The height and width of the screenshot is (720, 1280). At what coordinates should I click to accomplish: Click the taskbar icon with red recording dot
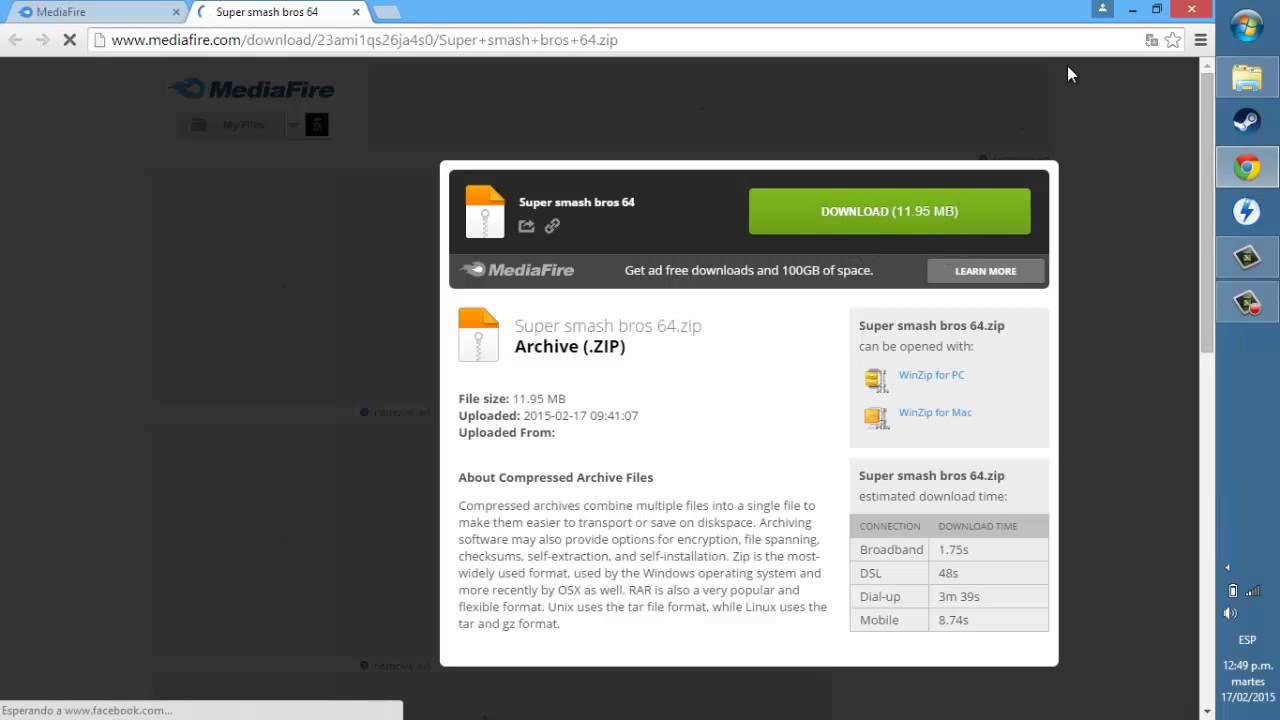click(1247, 302)
